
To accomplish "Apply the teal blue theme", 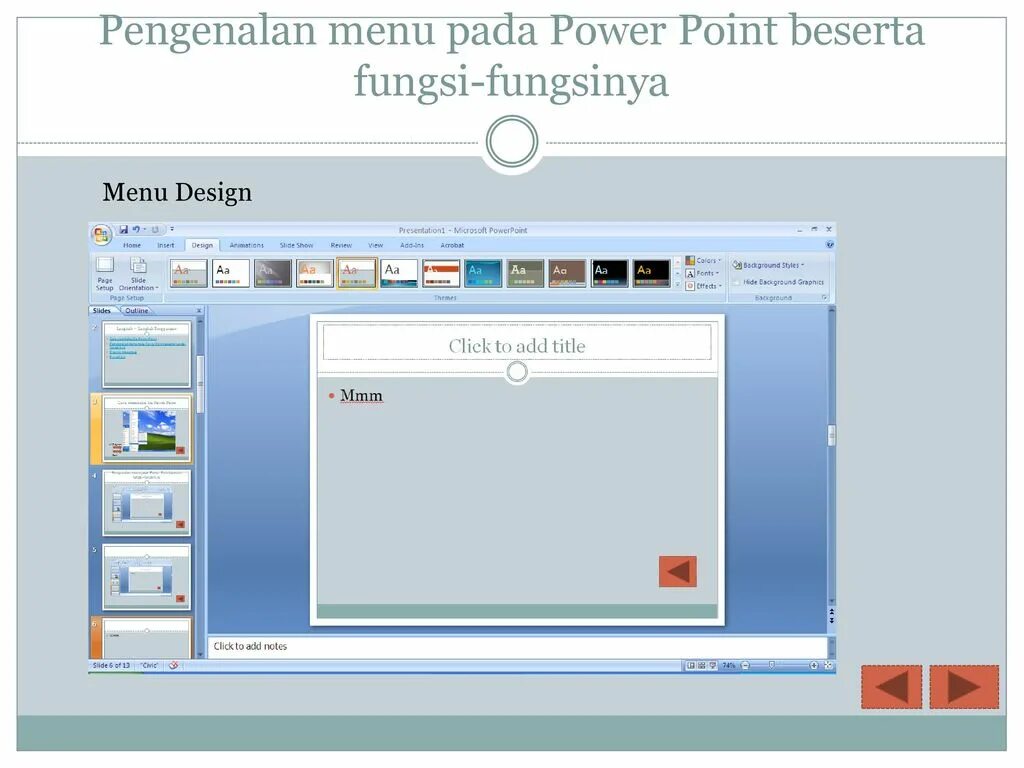I will pyautogui.click(x=483, y=273).
